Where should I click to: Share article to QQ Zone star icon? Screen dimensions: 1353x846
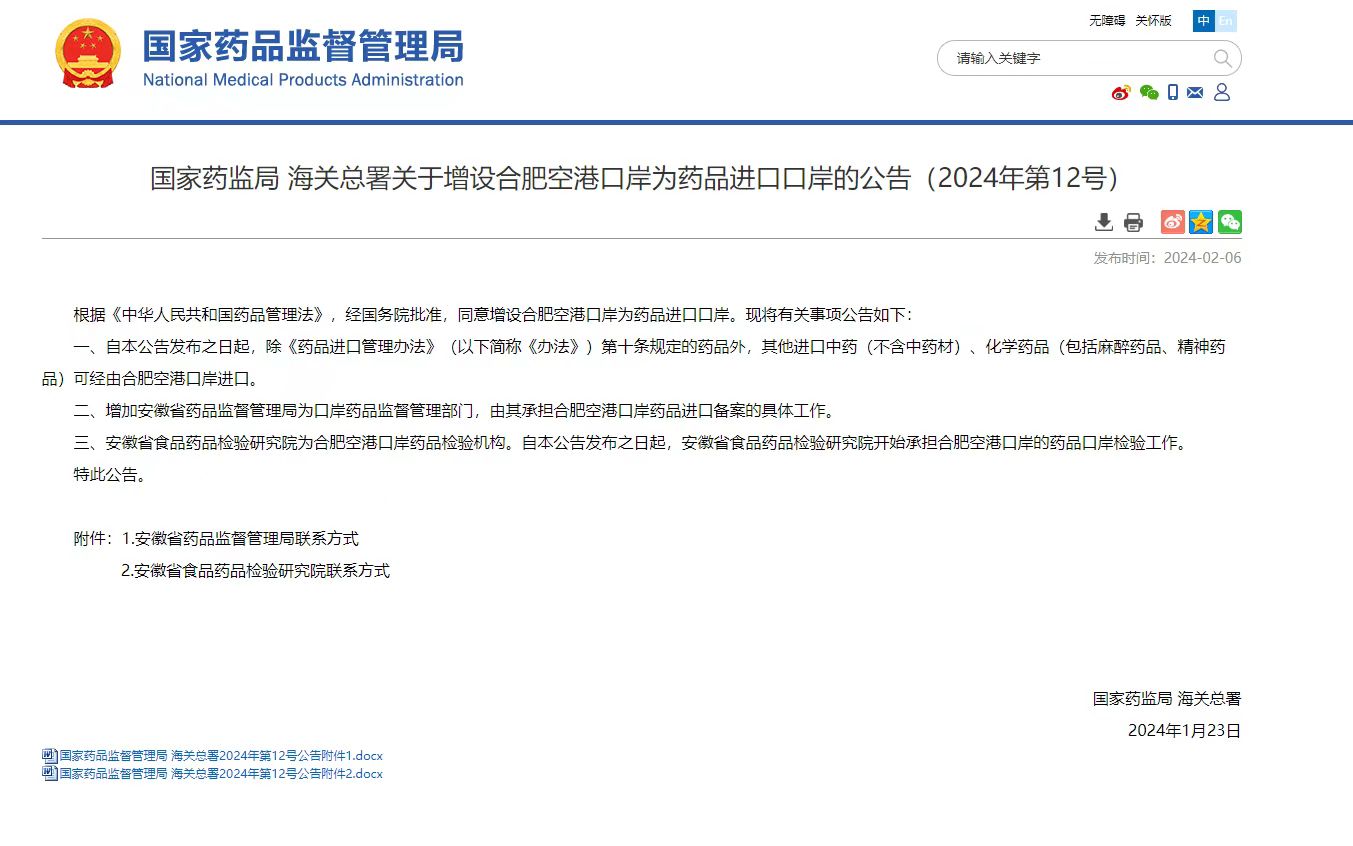tap(1201, 222)
